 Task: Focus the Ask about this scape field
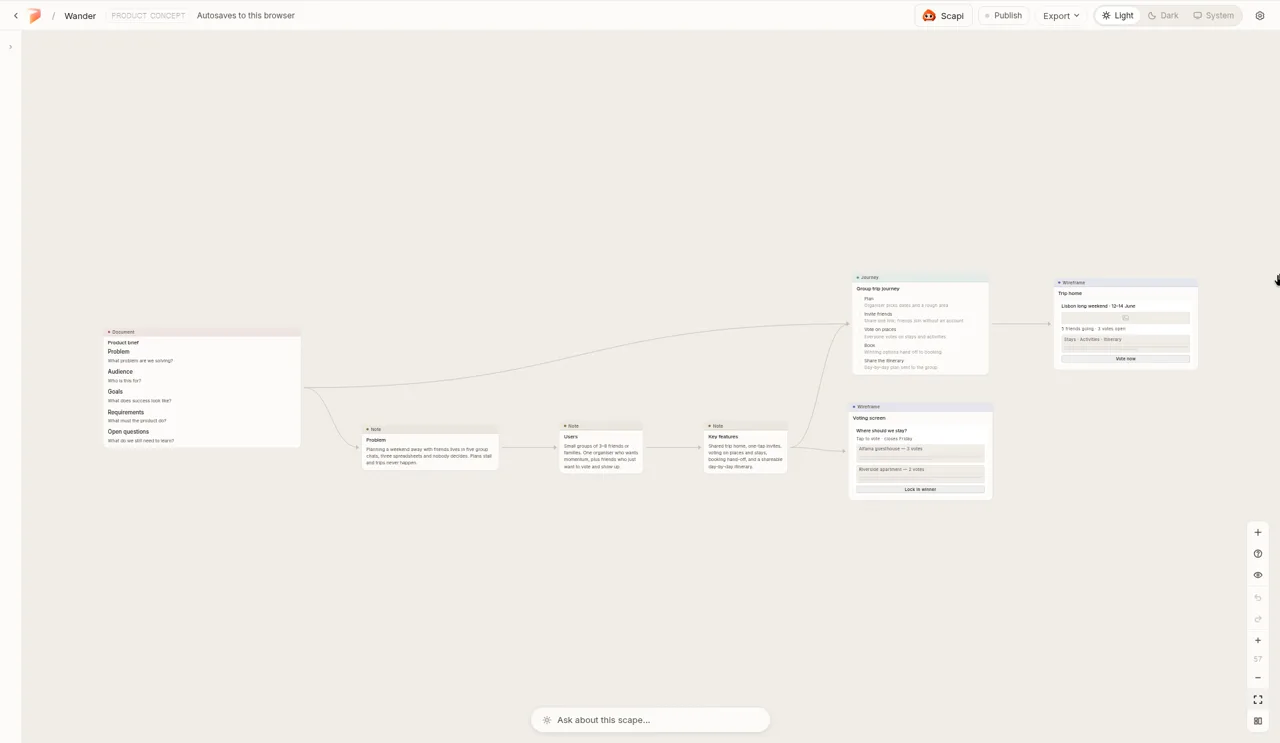click(x=650, y=720)
